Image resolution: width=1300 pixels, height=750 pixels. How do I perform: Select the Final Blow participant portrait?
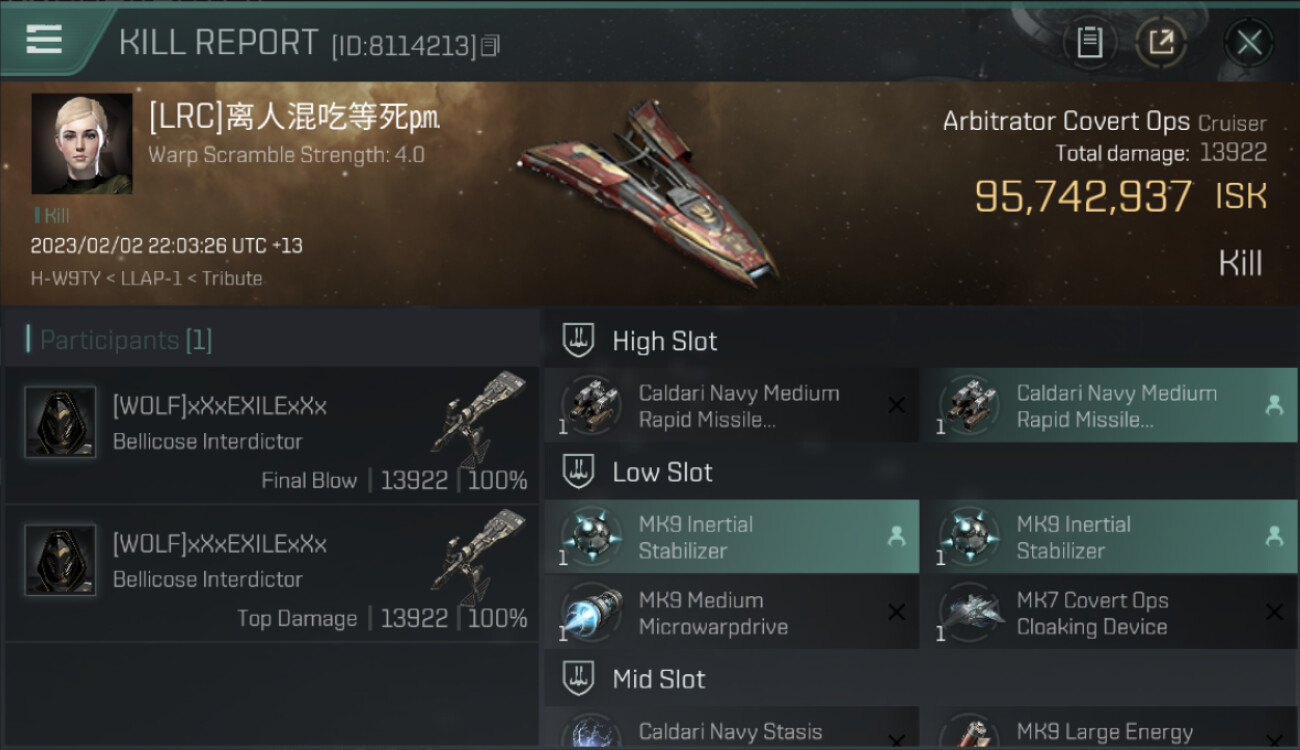[x=60, y=422]
